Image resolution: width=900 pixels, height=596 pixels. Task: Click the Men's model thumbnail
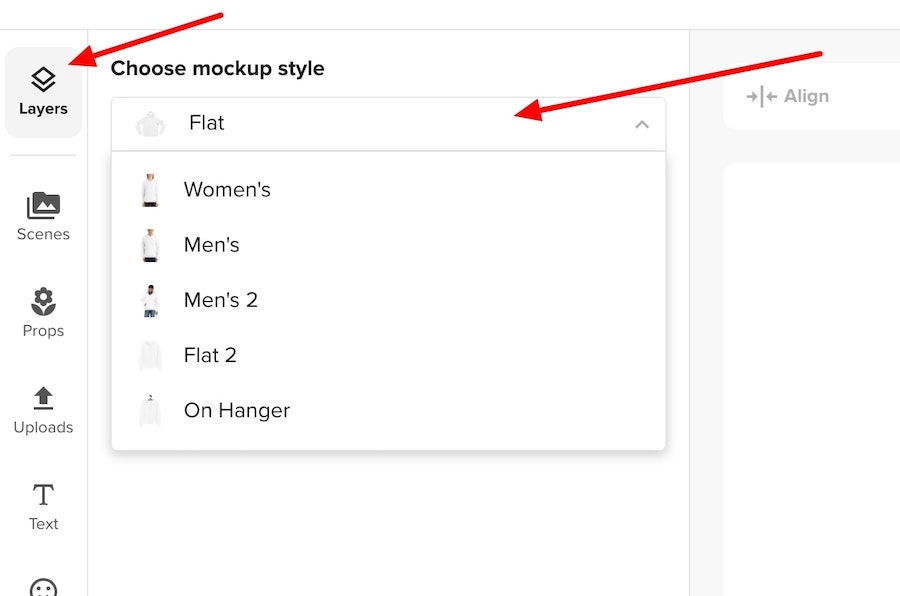pyautogui.click(x=150, y=245)
